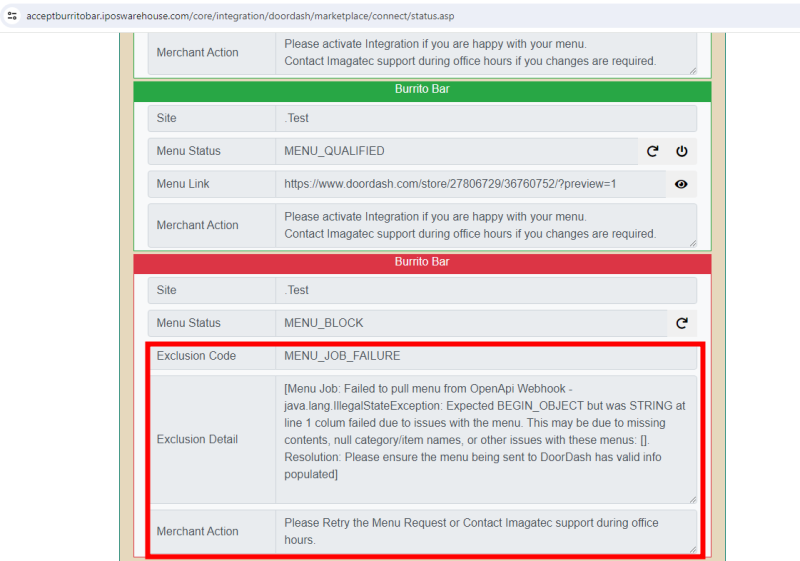Retry menu request with MENU_BLOCK refresh icon
This screenshot has height=561, width=800.
click(x=682, y=323)
